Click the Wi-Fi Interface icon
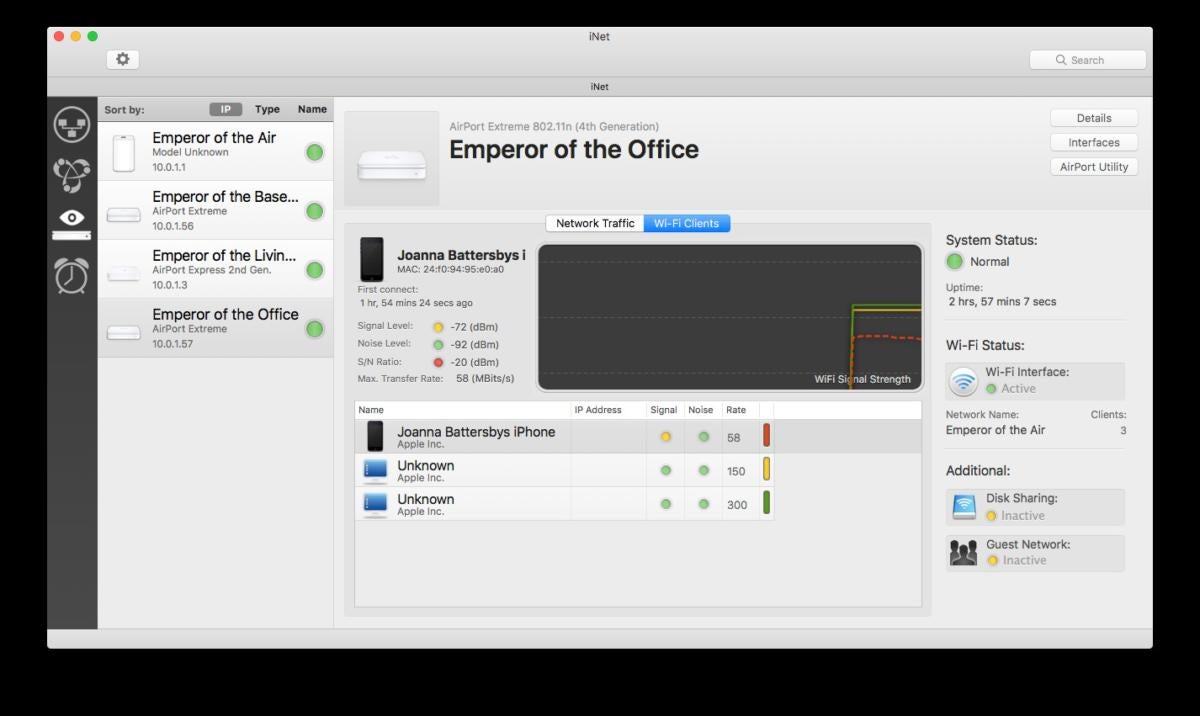 click(963, 381)
